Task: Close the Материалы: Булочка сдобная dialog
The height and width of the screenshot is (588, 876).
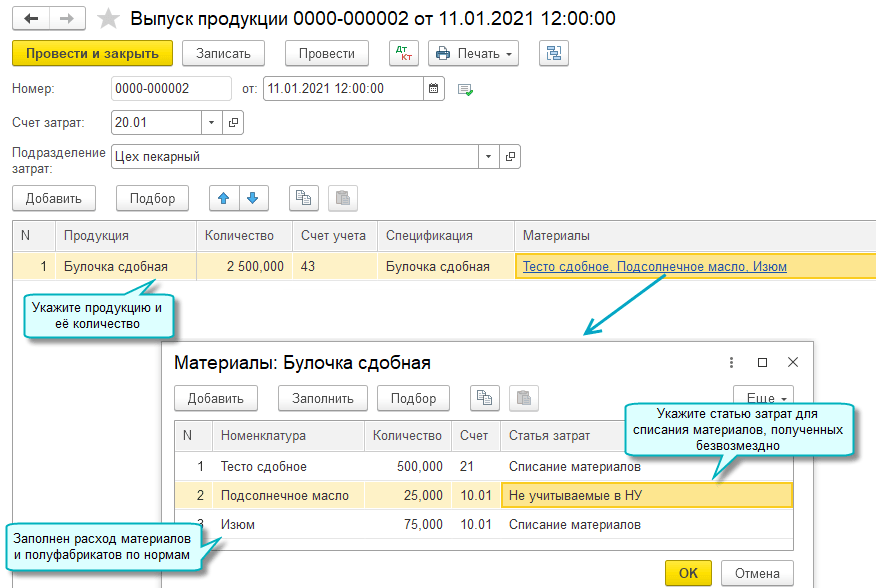Action: [x=793, y=362]
